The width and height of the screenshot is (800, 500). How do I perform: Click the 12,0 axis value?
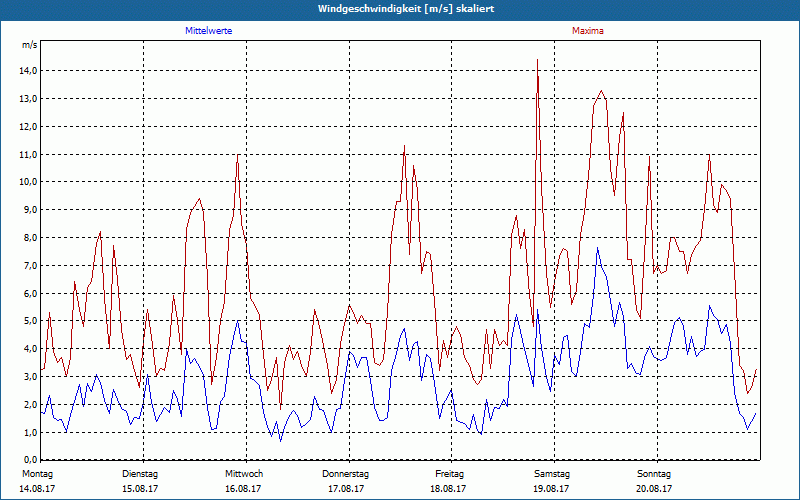pos(29,127)
